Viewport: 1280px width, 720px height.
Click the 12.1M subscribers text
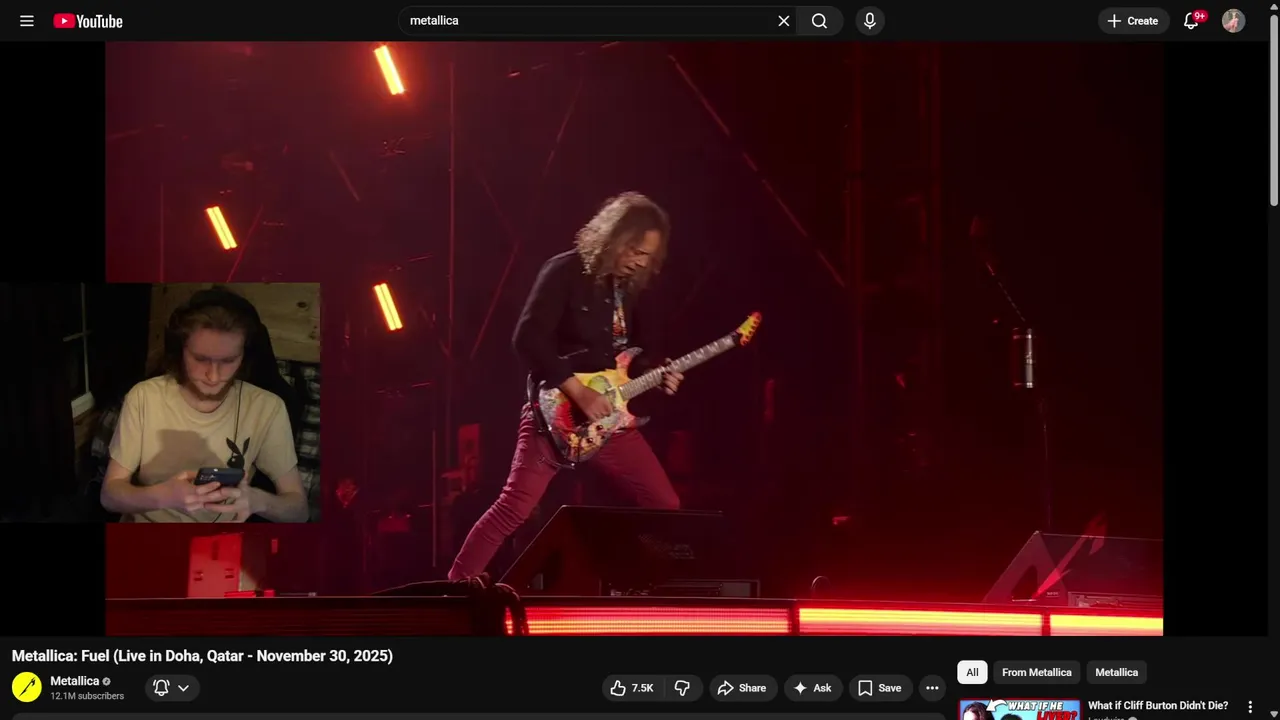point(88,696)
